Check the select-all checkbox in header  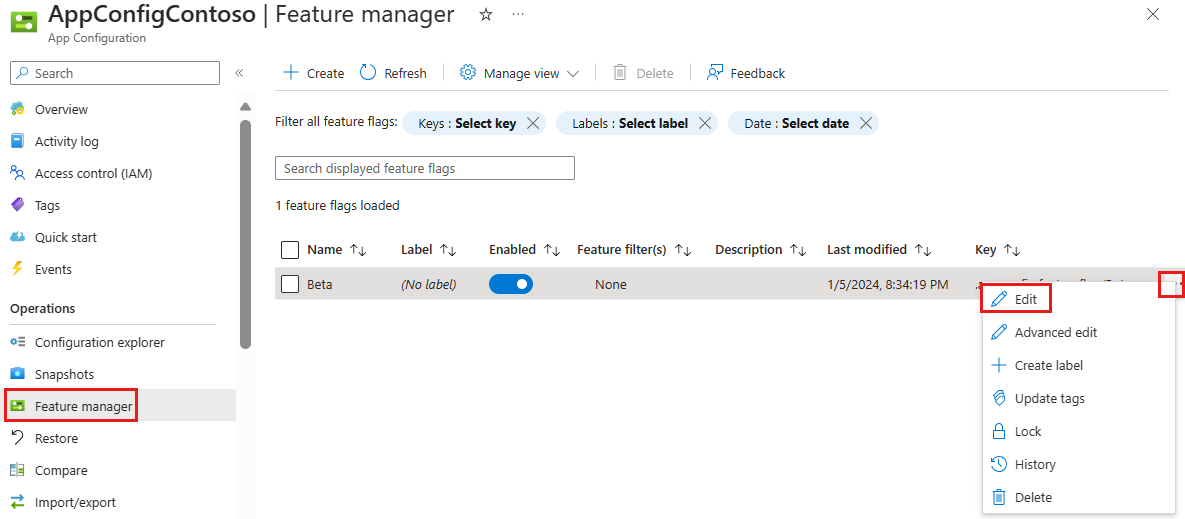click(290, 249)
